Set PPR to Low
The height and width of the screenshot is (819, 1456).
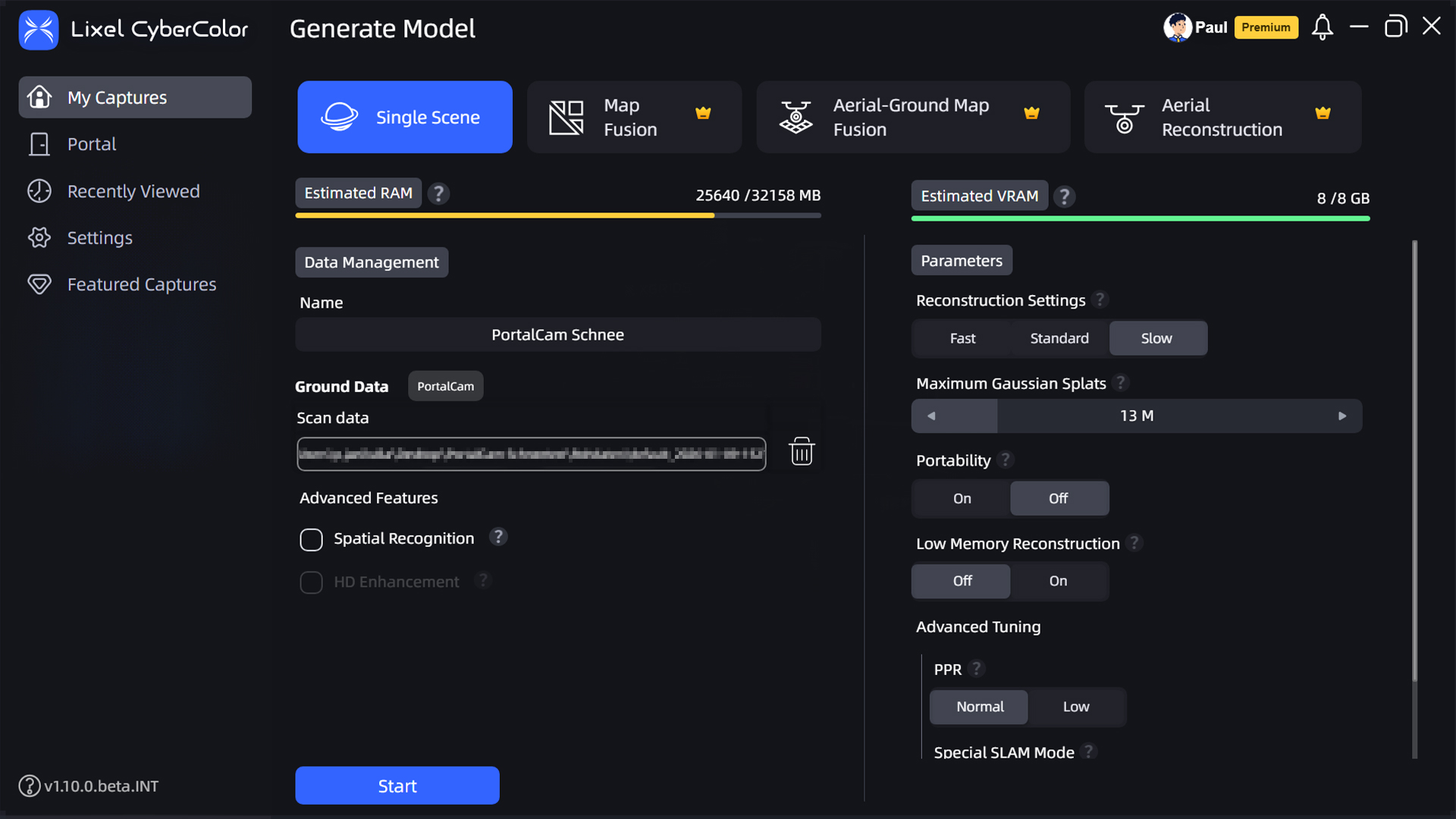[1075, 707]
